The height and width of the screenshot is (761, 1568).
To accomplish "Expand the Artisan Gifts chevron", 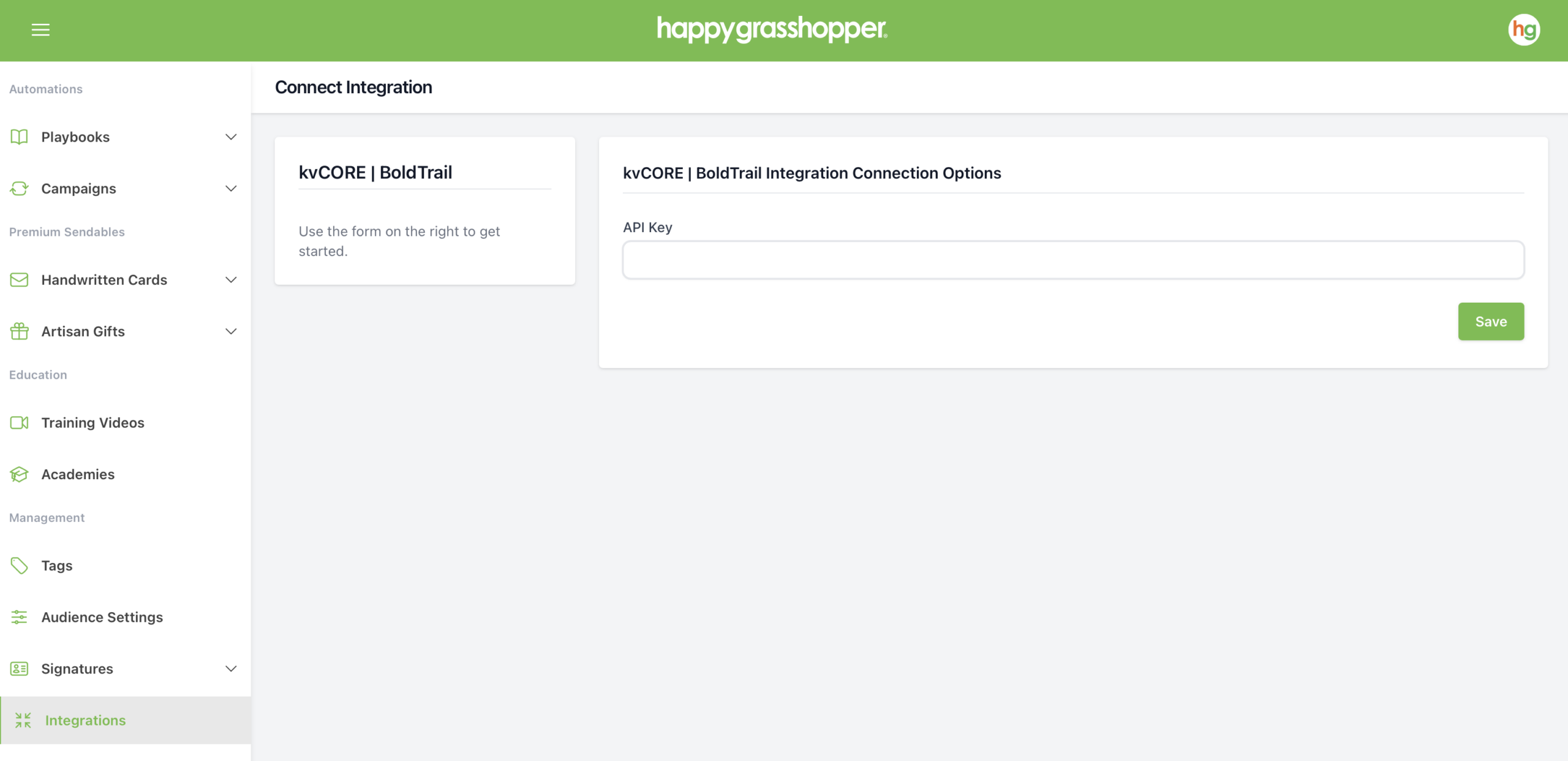I will click(231, 331).
